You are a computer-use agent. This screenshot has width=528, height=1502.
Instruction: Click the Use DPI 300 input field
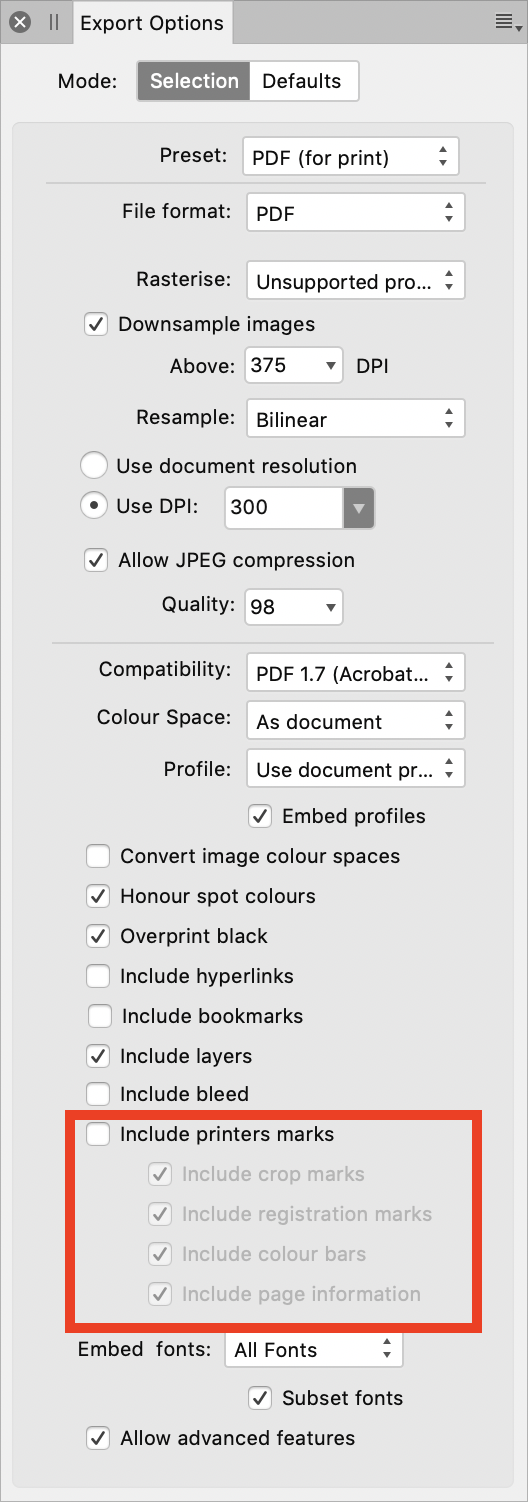click(284, 507)
